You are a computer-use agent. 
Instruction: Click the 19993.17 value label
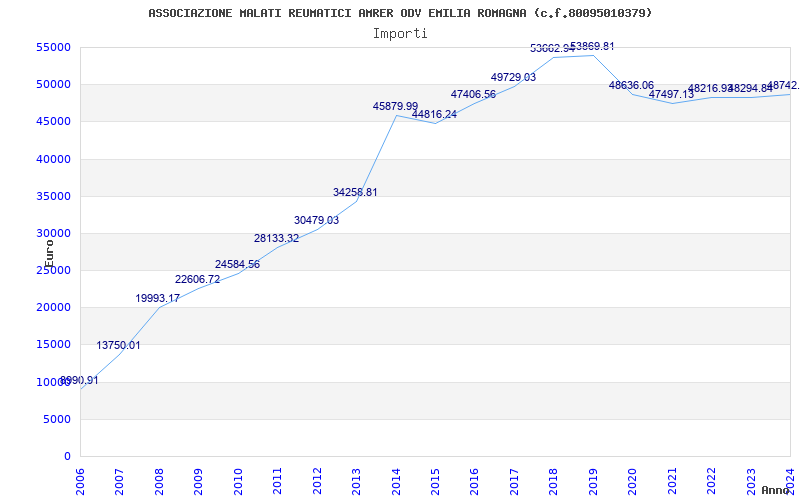pyautogui.click(x=158, y=298)
